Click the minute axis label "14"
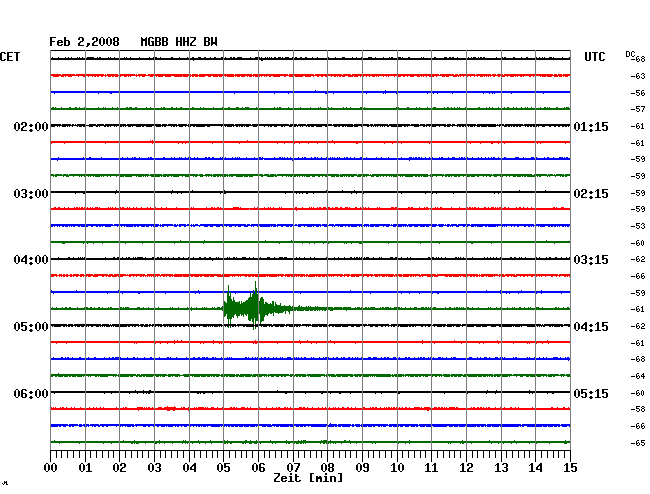 click(x=535, y=468)
